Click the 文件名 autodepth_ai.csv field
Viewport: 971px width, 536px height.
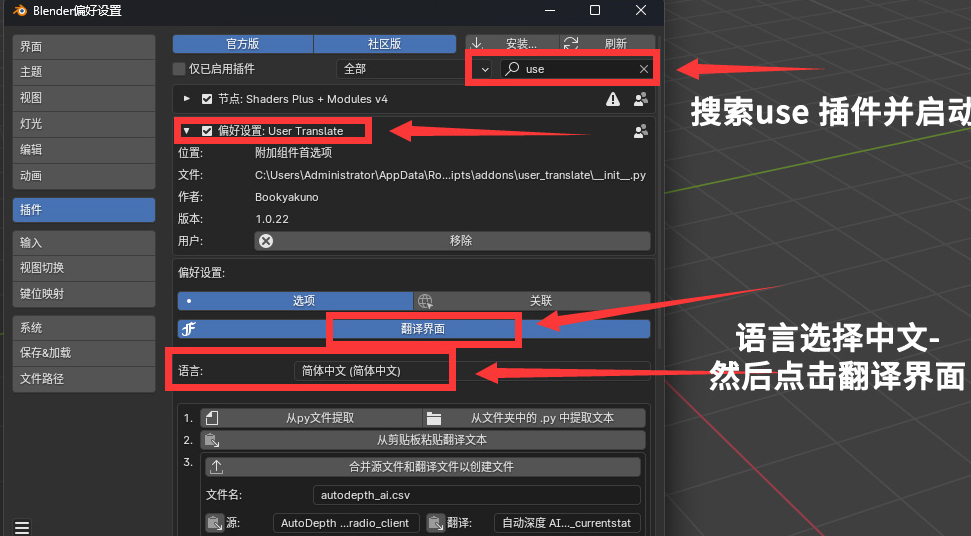476,495
